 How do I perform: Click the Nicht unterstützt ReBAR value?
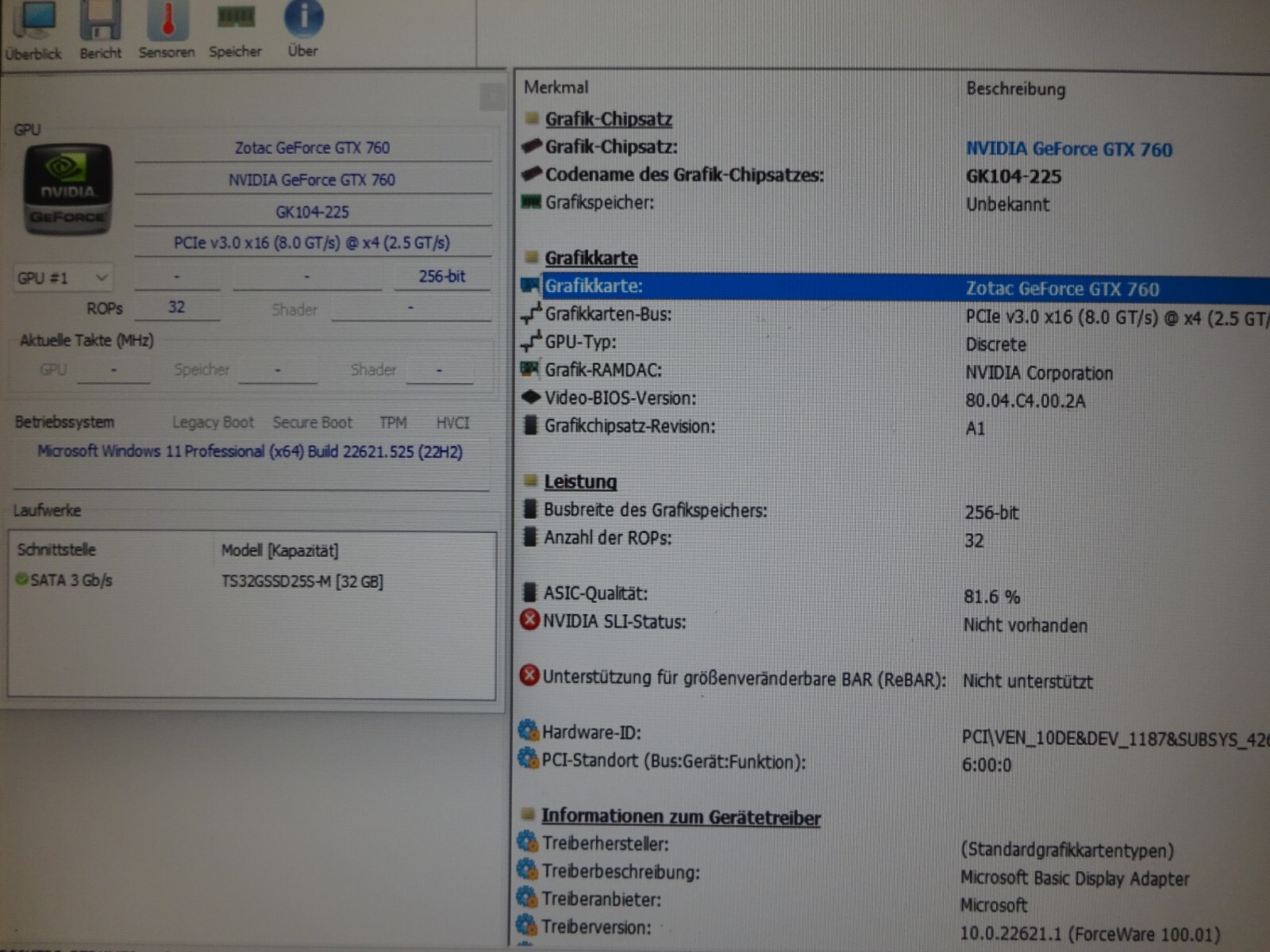[1028, 681]
